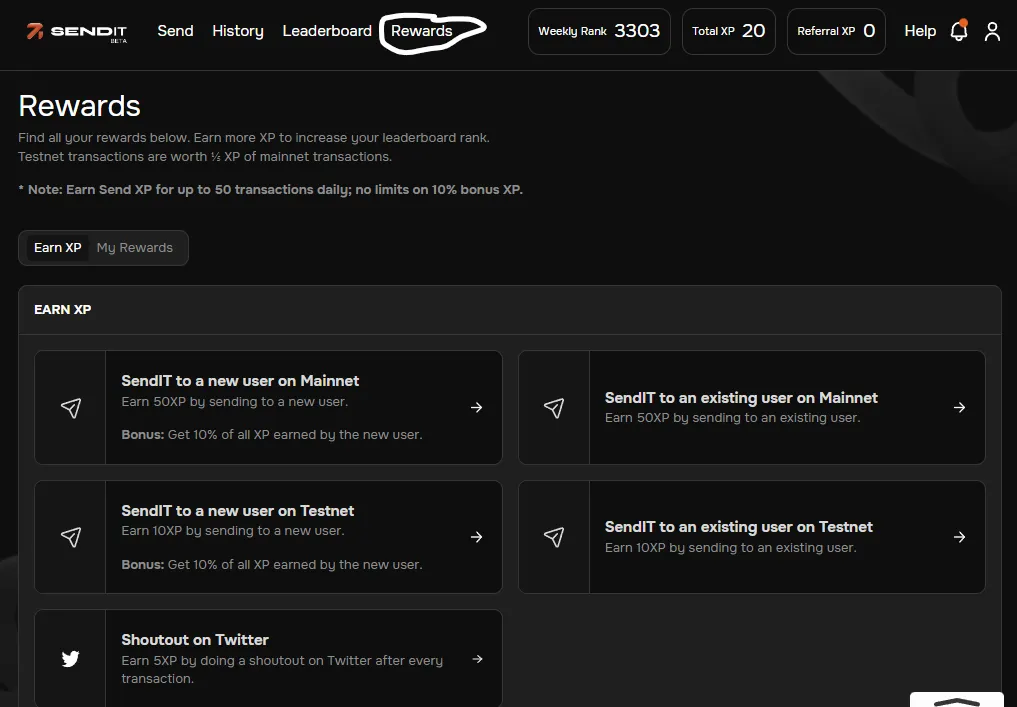Click arrow on existing user Mainnet card

(959, 407)
